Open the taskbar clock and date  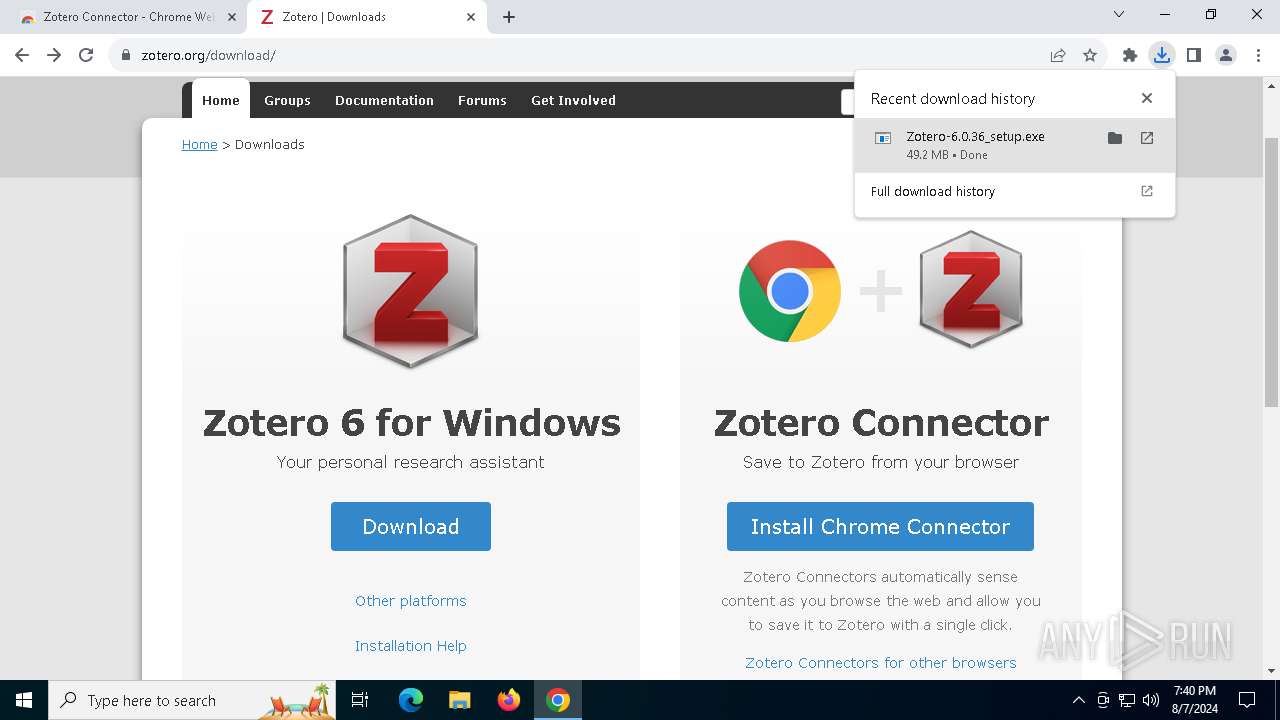[x=1195, y=700]
